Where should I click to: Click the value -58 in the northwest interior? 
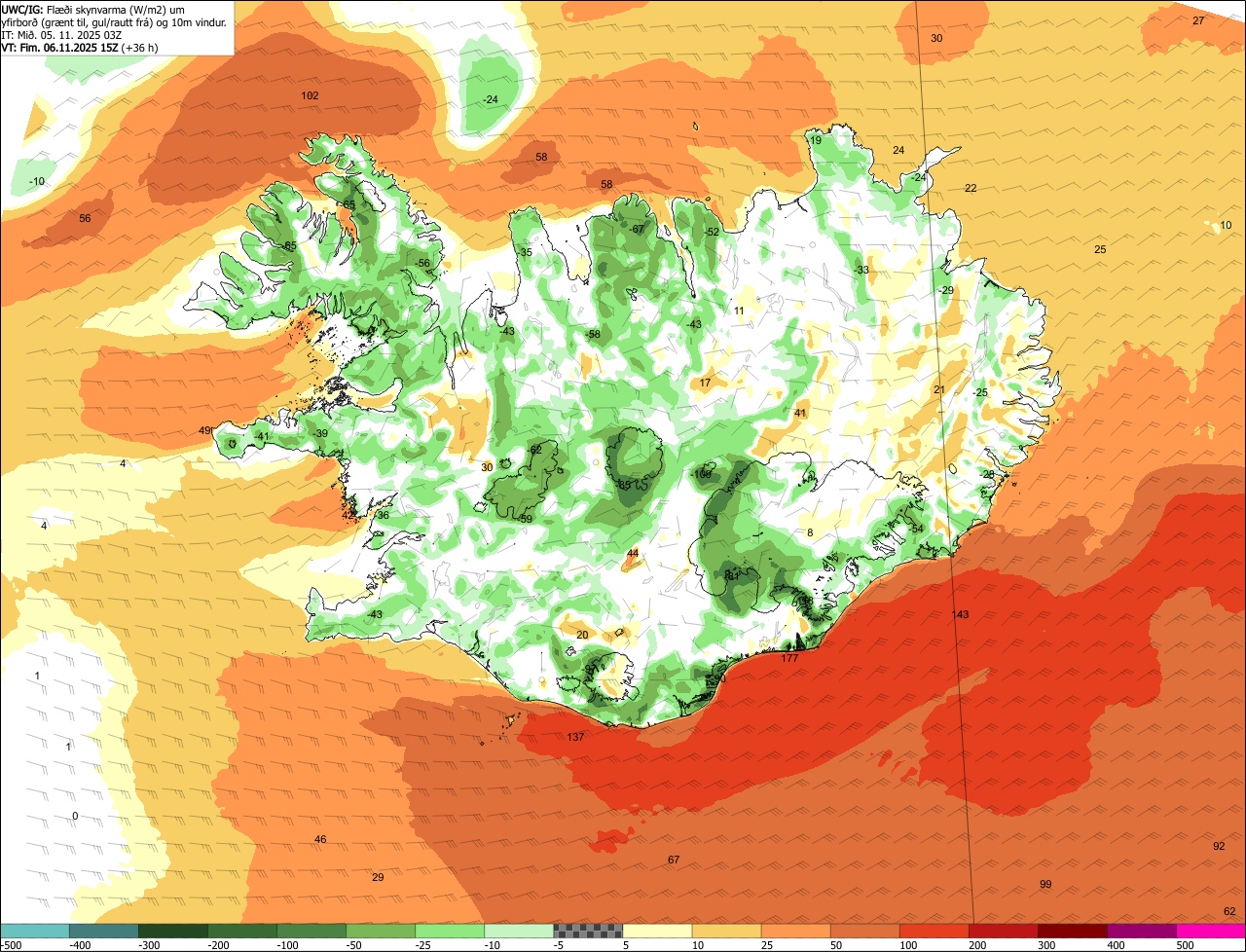(x=593, y=334)
